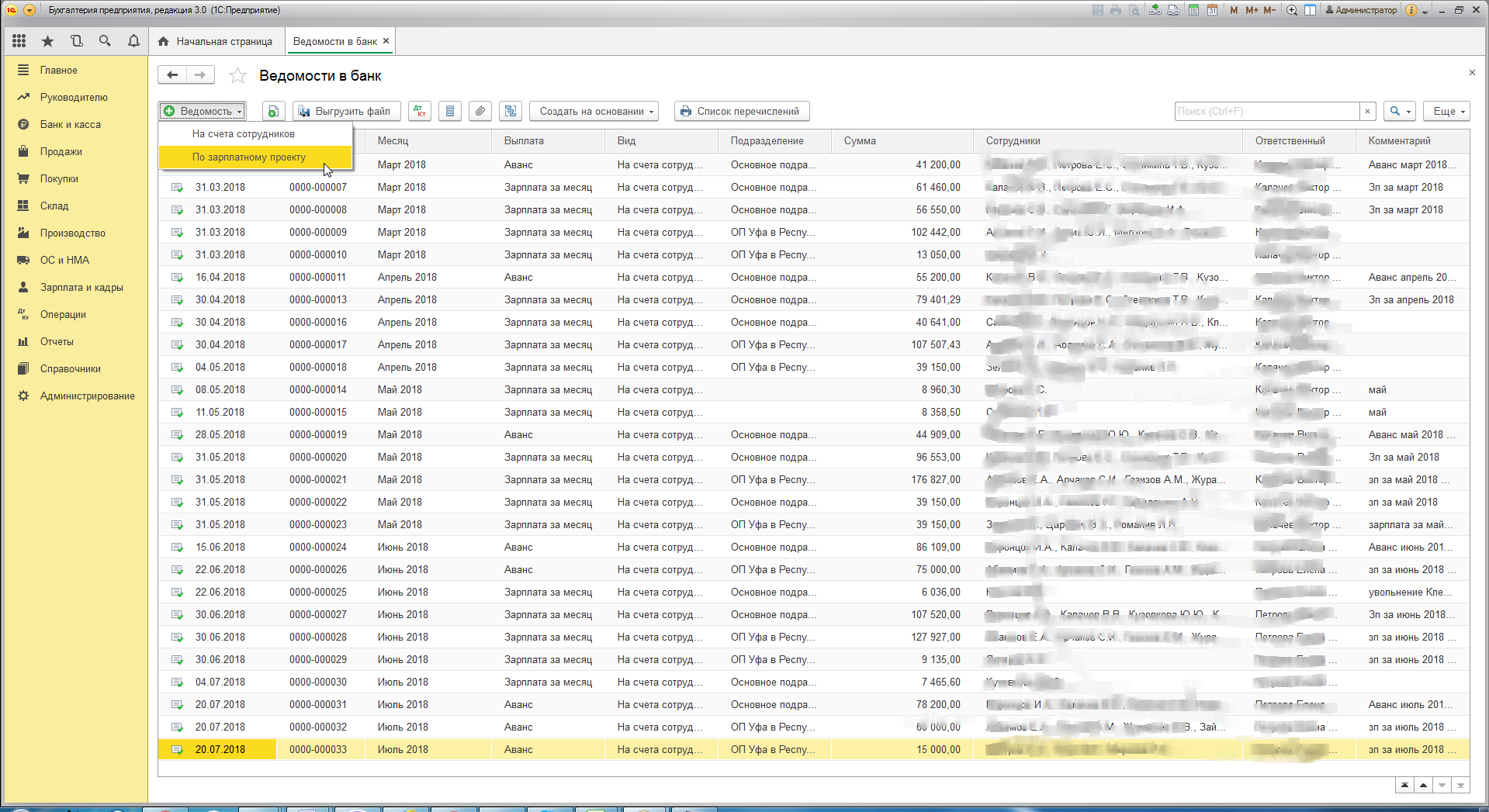Open the document report list icon
This screenshot has width=1489, height=812.
point(450,111)
